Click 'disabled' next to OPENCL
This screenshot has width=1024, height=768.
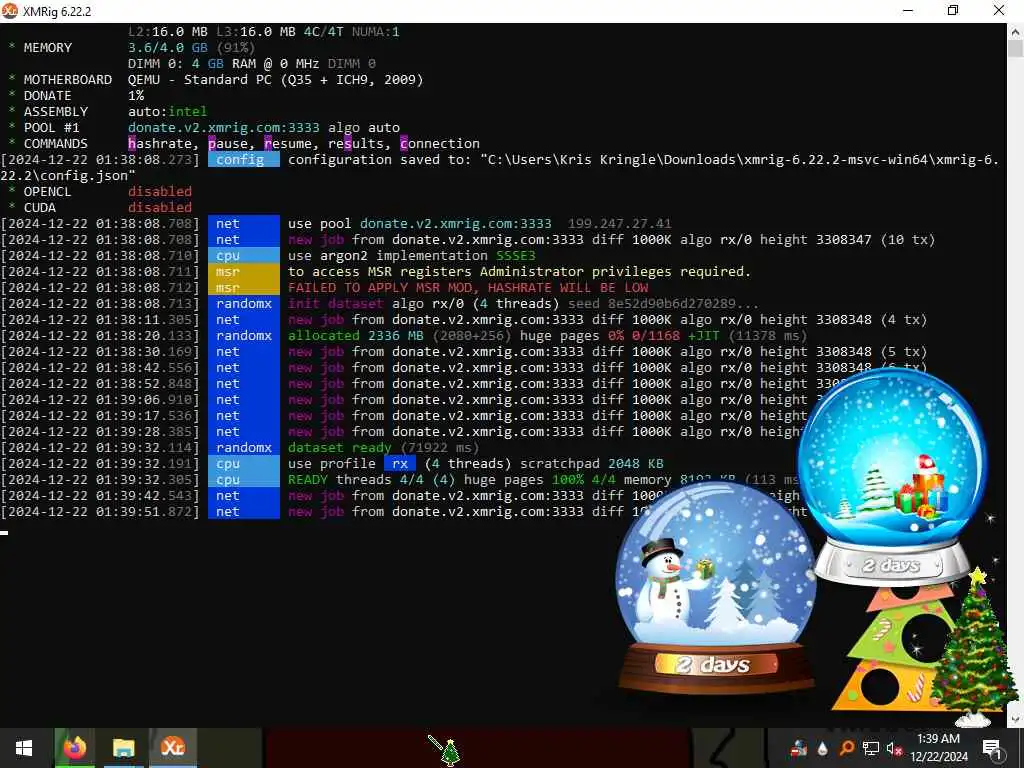coord(160,192)
